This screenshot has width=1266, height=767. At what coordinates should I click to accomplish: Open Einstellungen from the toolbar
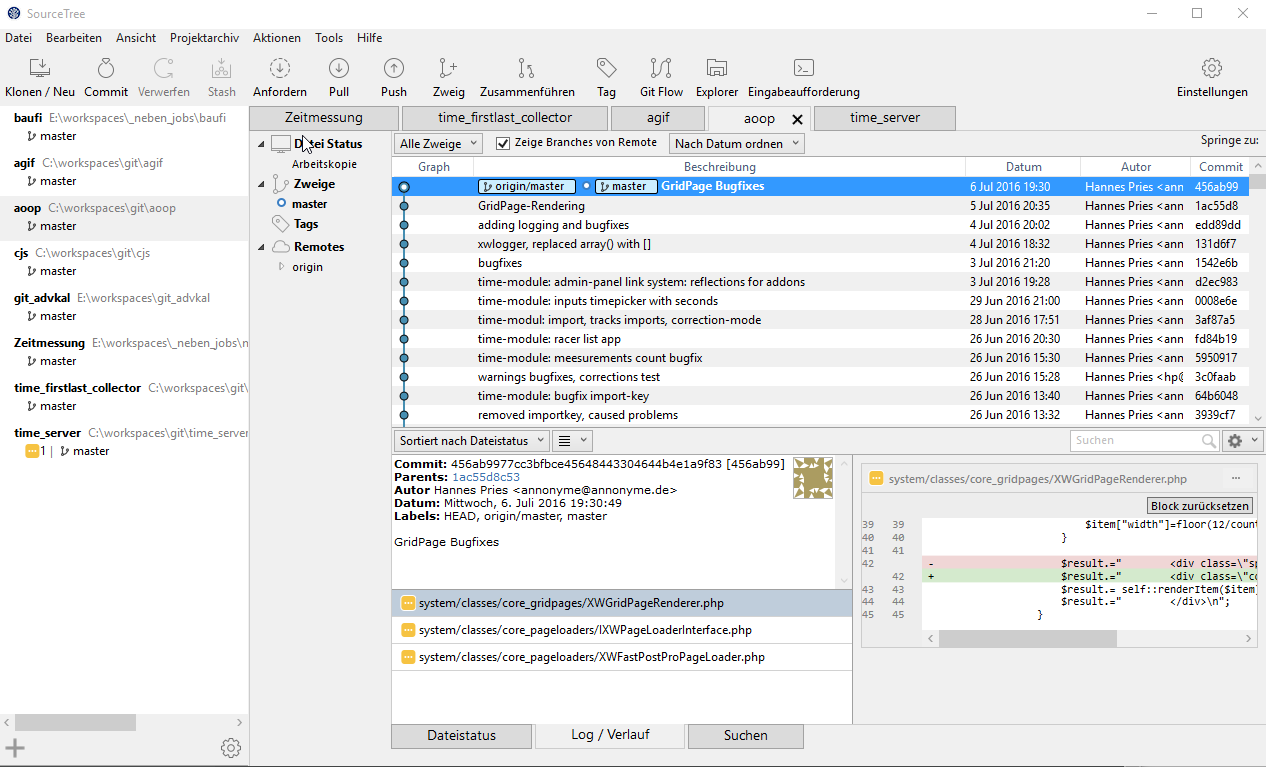1212,68
